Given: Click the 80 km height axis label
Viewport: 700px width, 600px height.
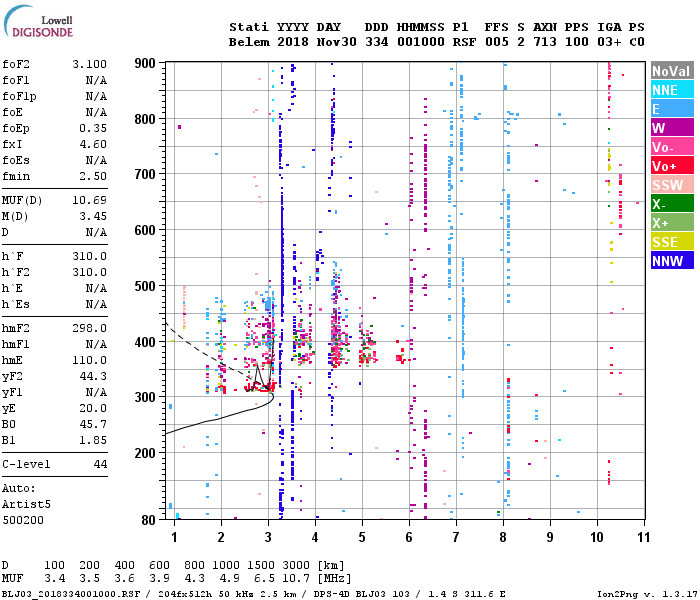Looking at the screenshot, I should pyautogui.click(x=148, y=520).
